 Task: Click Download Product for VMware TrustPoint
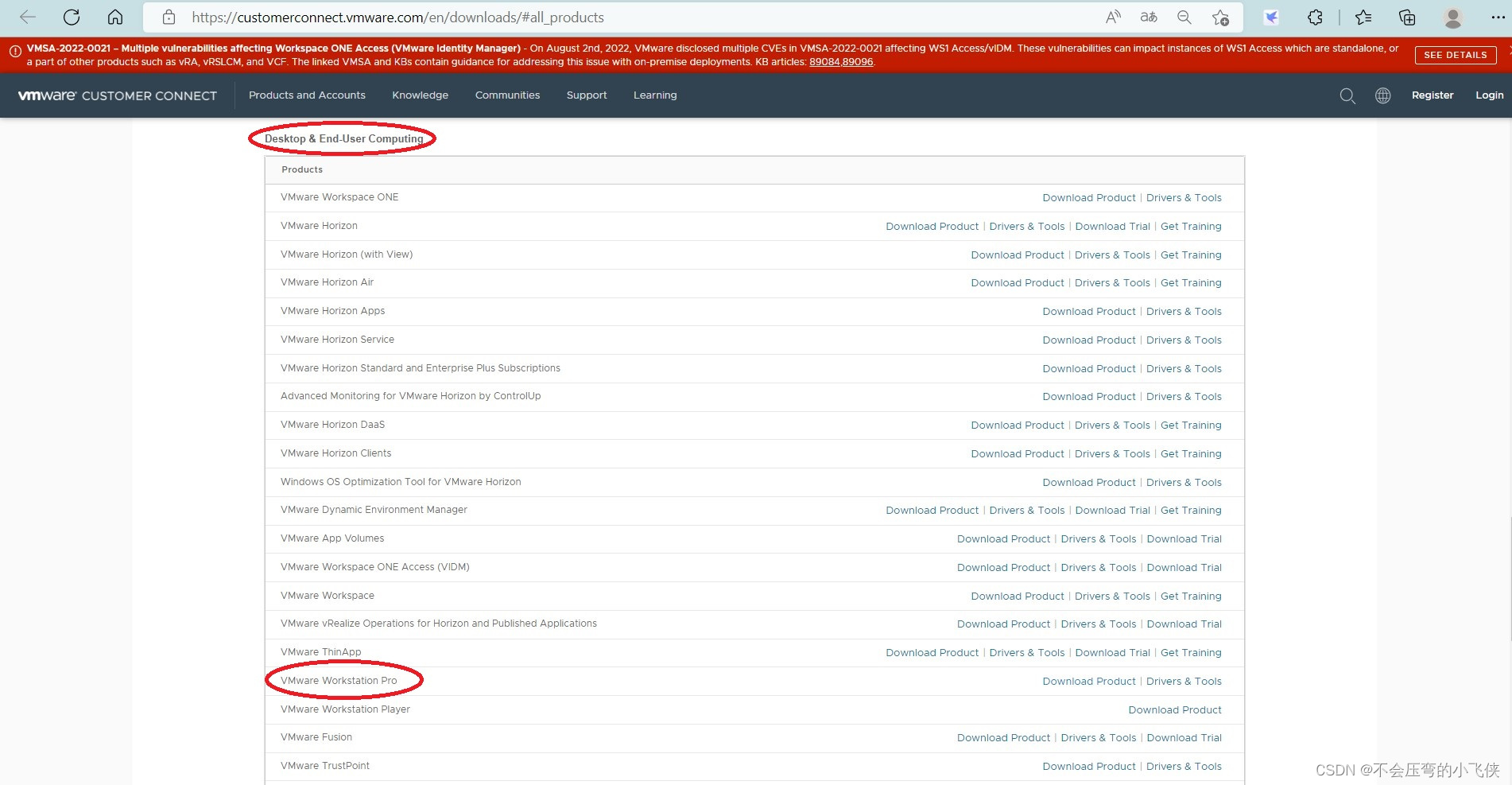1089,766
